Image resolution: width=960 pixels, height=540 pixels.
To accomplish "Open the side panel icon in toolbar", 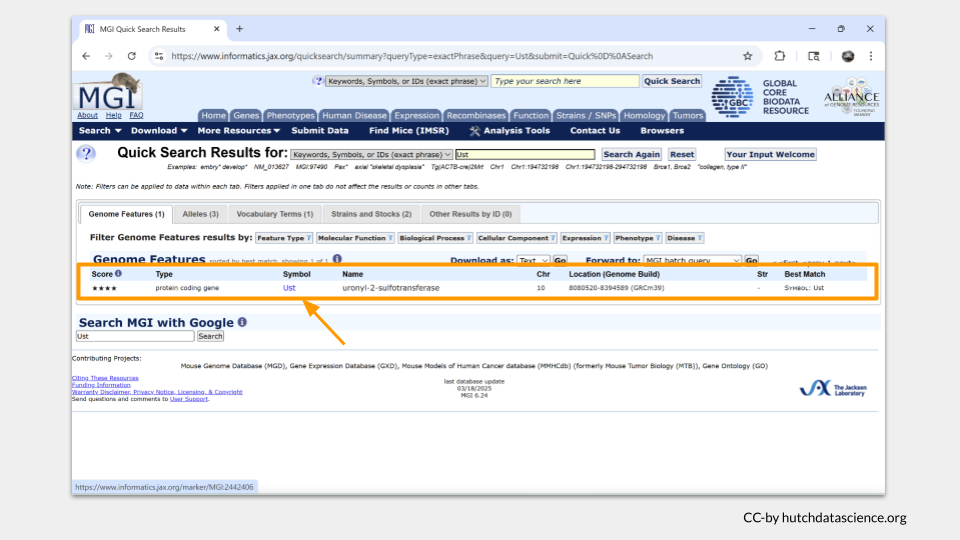I will [814, 56].
